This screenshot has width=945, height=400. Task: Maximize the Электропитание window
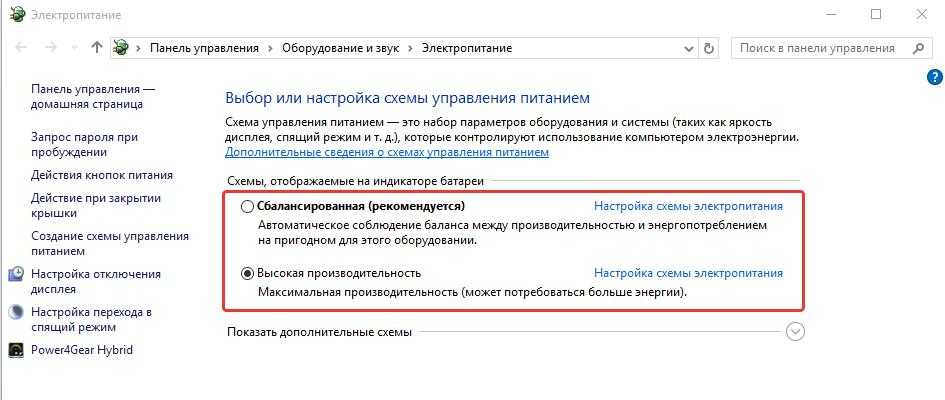[876, 14]
